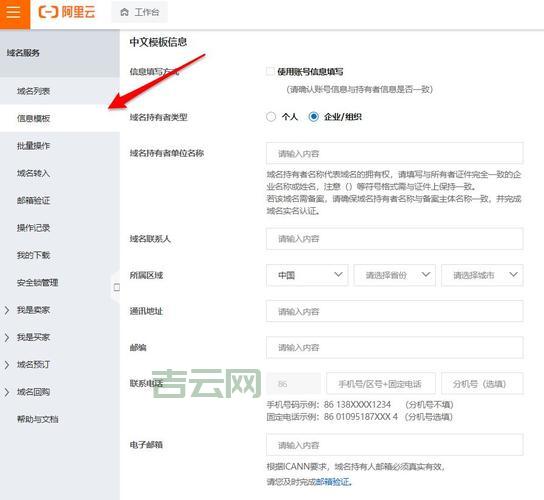Viewport: 544px width, 500px height.
Task: Open 请选择省份 dropdown
Action: [394, 276]
